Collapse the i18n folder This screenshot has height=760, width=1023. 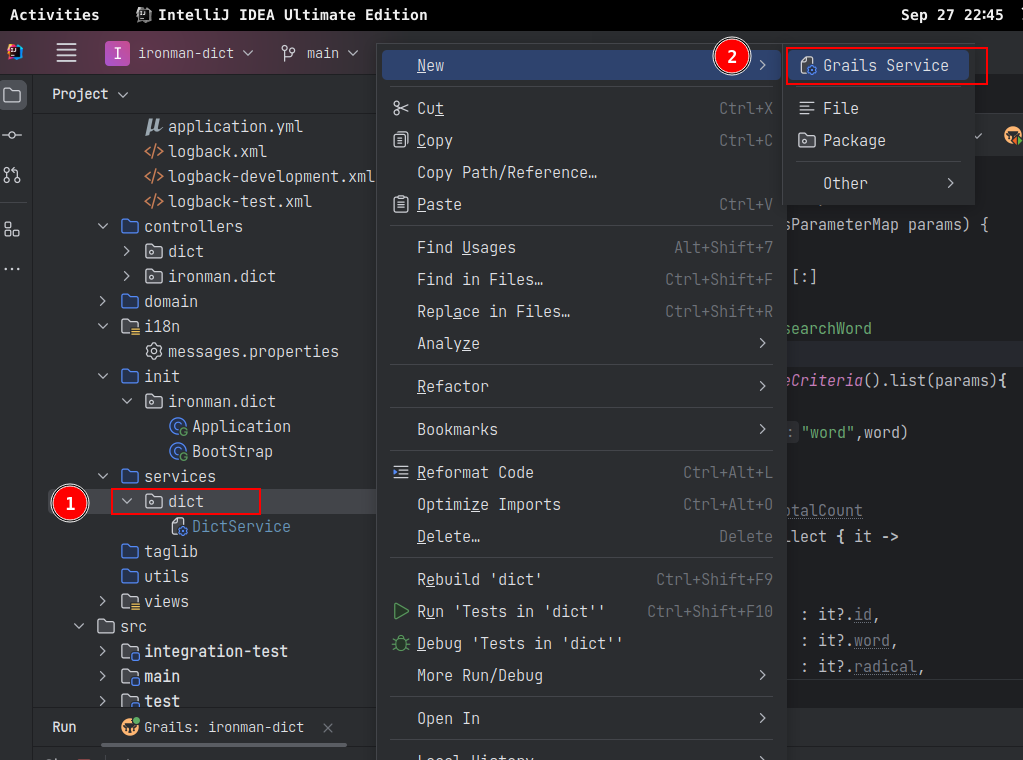(x=103, y=326)
